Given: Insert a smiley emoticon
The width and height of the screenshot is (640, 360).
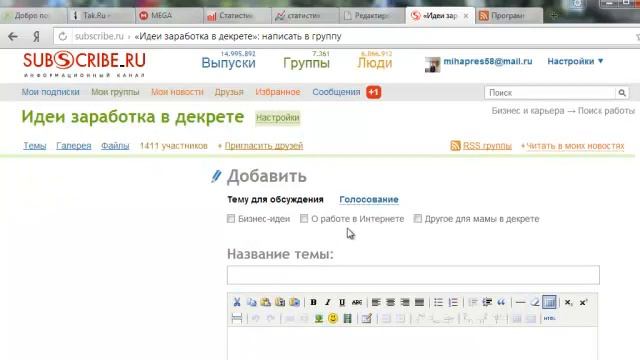Looking at the screenshot, I should (333, 318).
